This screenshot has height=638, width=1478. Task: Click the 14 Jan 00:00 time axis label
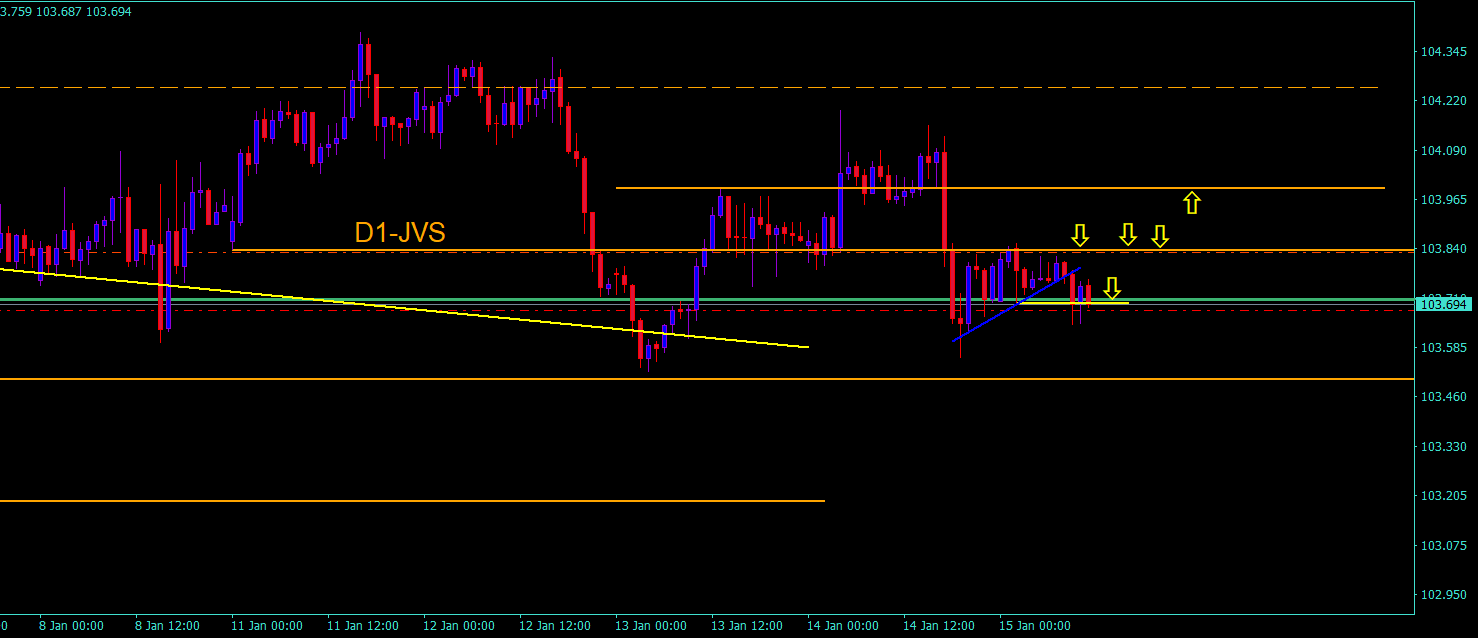[x=843, y=626]
